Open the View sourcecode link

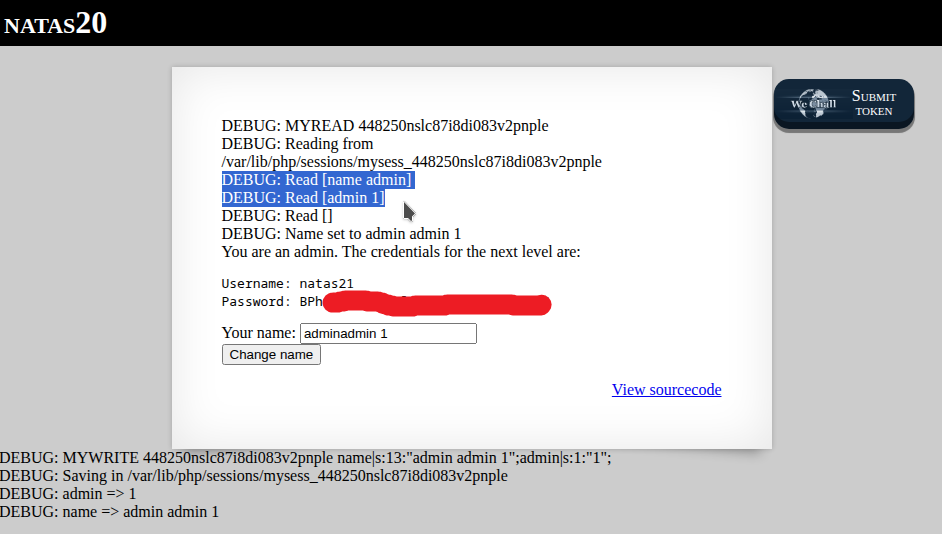(x=666, y=390)
